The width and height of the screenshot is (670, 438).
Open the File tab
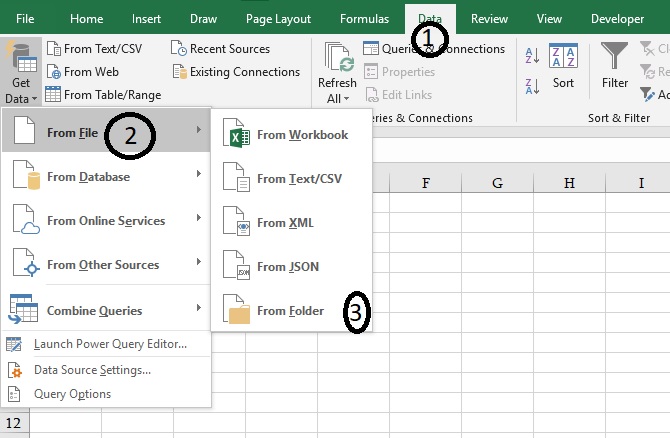click(25, 19)
